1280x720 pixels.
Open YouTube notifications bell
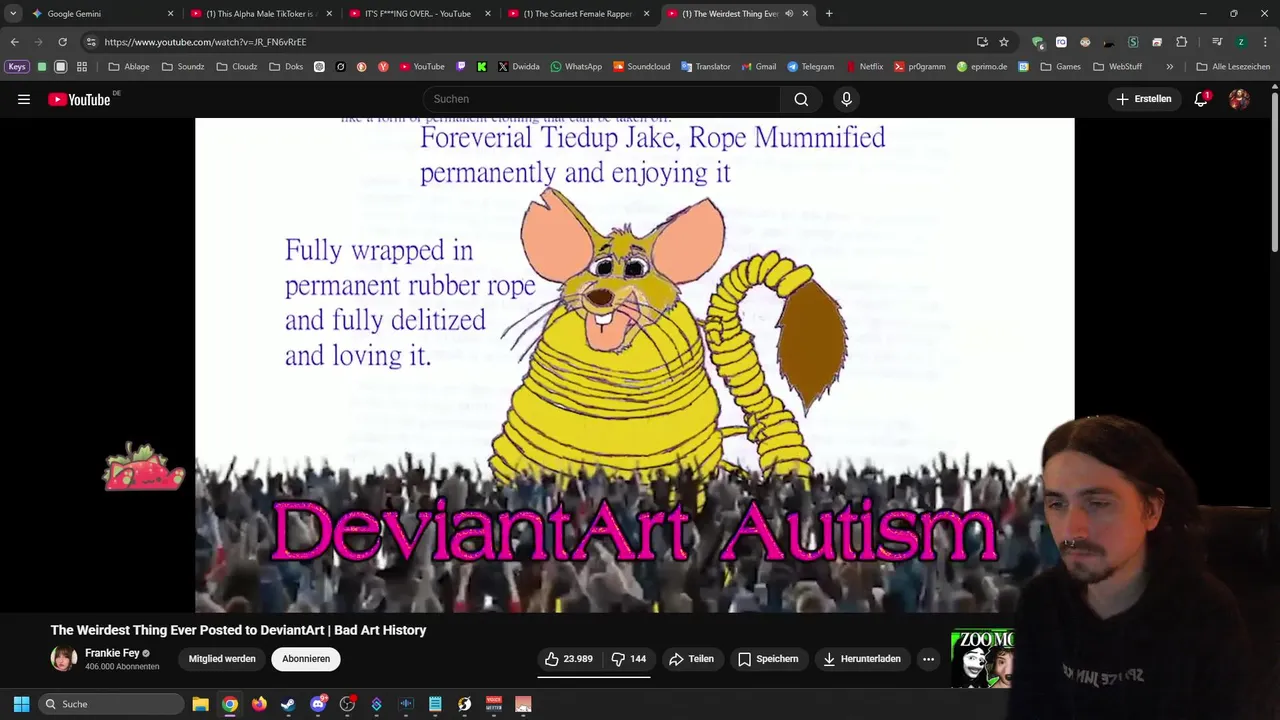tap(1201, 99)
